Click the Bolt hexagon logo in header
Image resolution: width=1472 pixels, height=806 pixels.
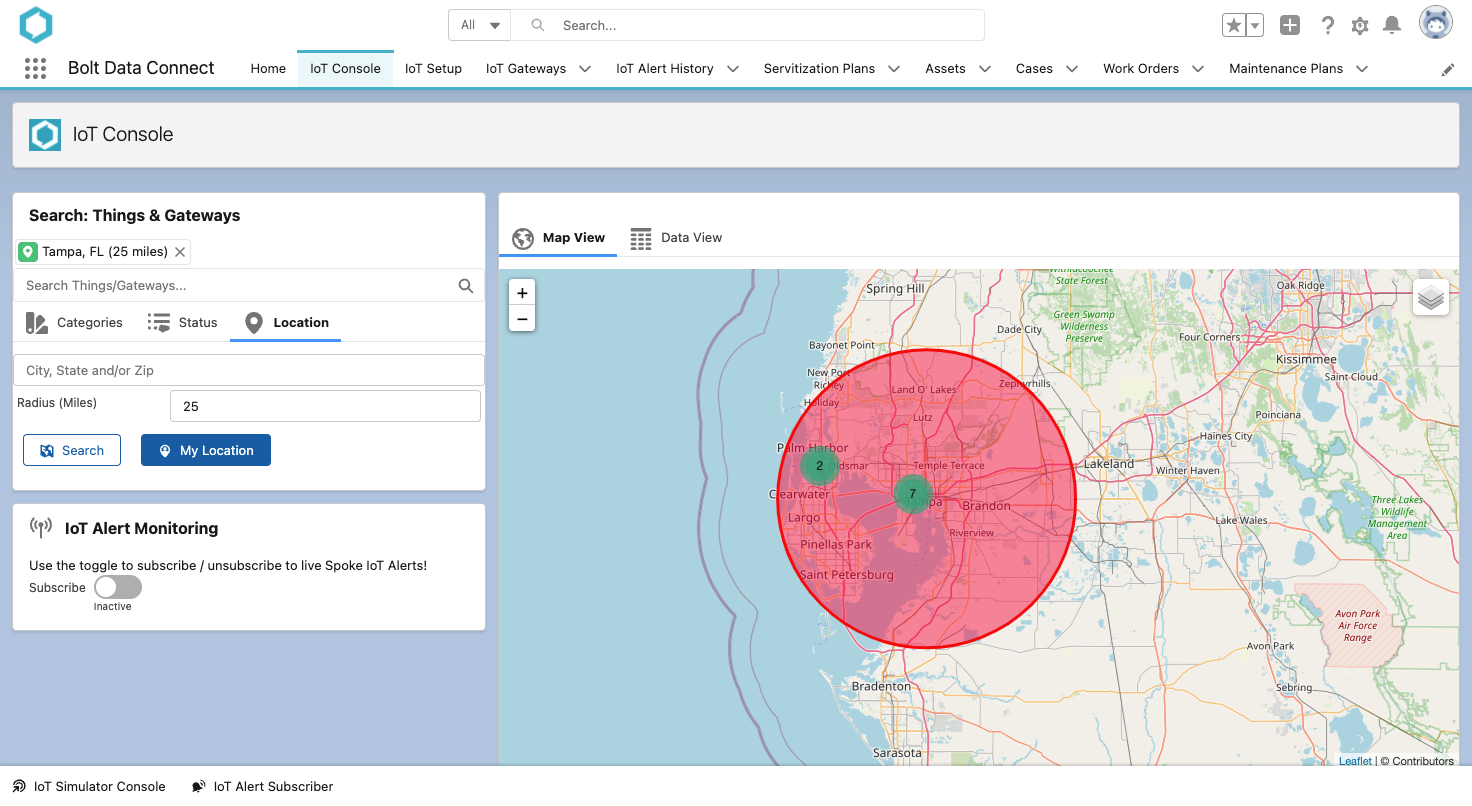pos(36,25)
